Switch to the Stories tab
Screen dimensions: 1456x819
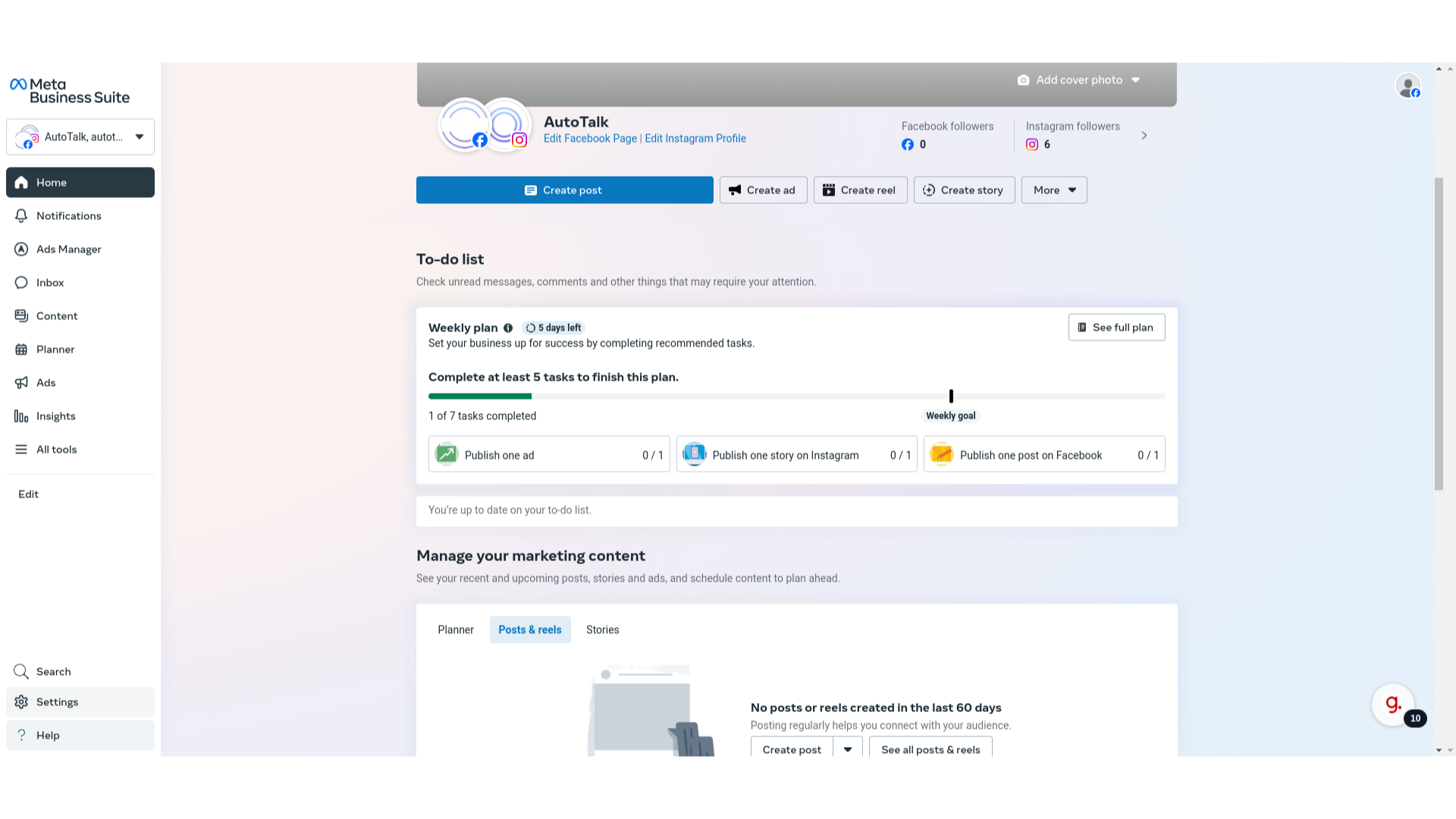click(x=602, y=630)
